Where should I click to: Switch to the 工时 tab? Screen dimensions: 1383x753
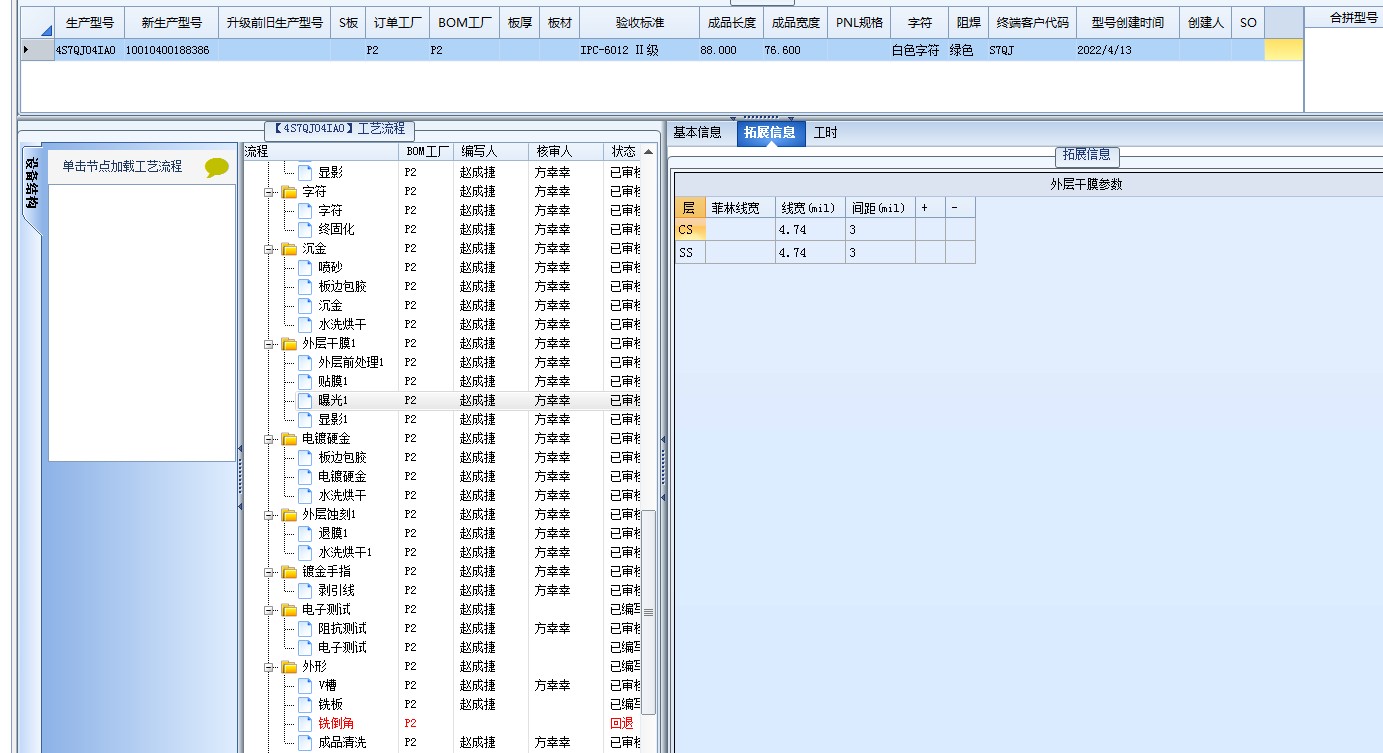coord(825,133)
